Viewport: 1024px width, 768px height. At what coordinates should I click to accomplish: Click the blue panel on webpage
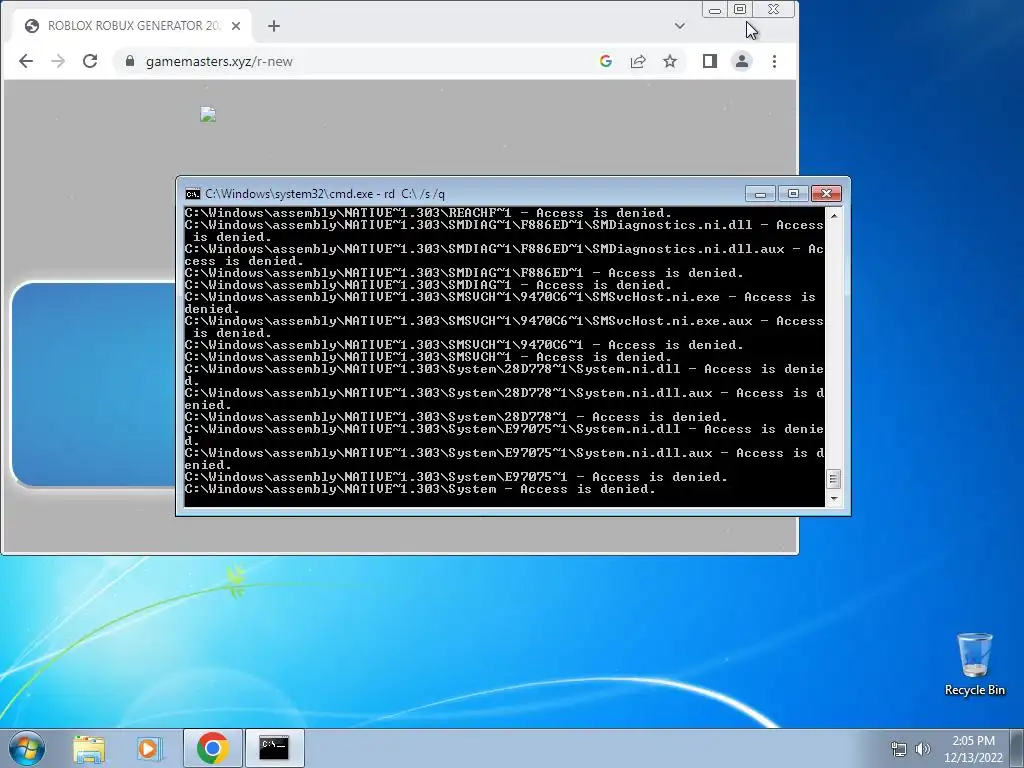coord(94,385)
